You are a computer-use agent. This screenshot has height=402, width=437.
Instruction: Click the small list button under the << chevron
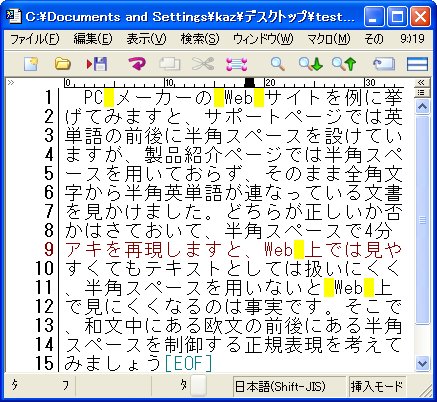[x=422, y=92]
